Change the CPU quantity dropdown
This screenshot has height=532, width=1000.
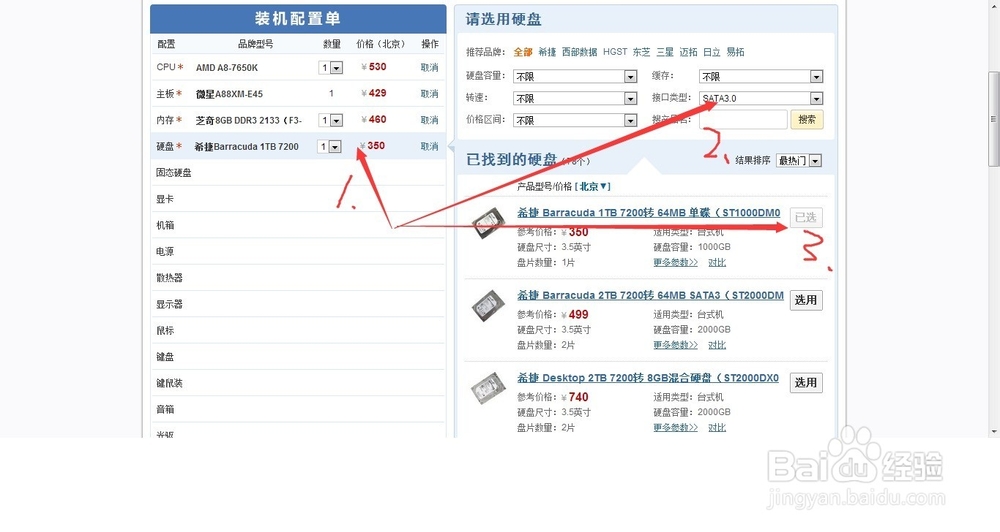tap(330, 68)
